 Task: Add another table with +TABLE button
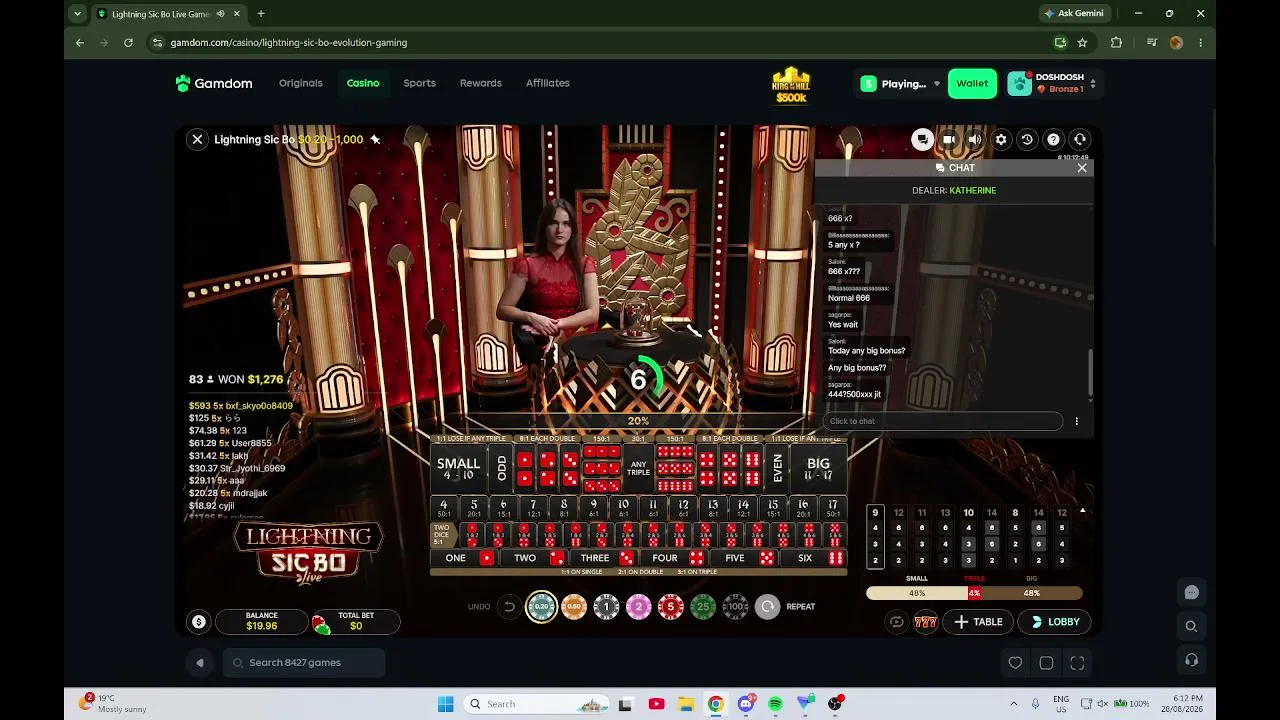point(978,622)
